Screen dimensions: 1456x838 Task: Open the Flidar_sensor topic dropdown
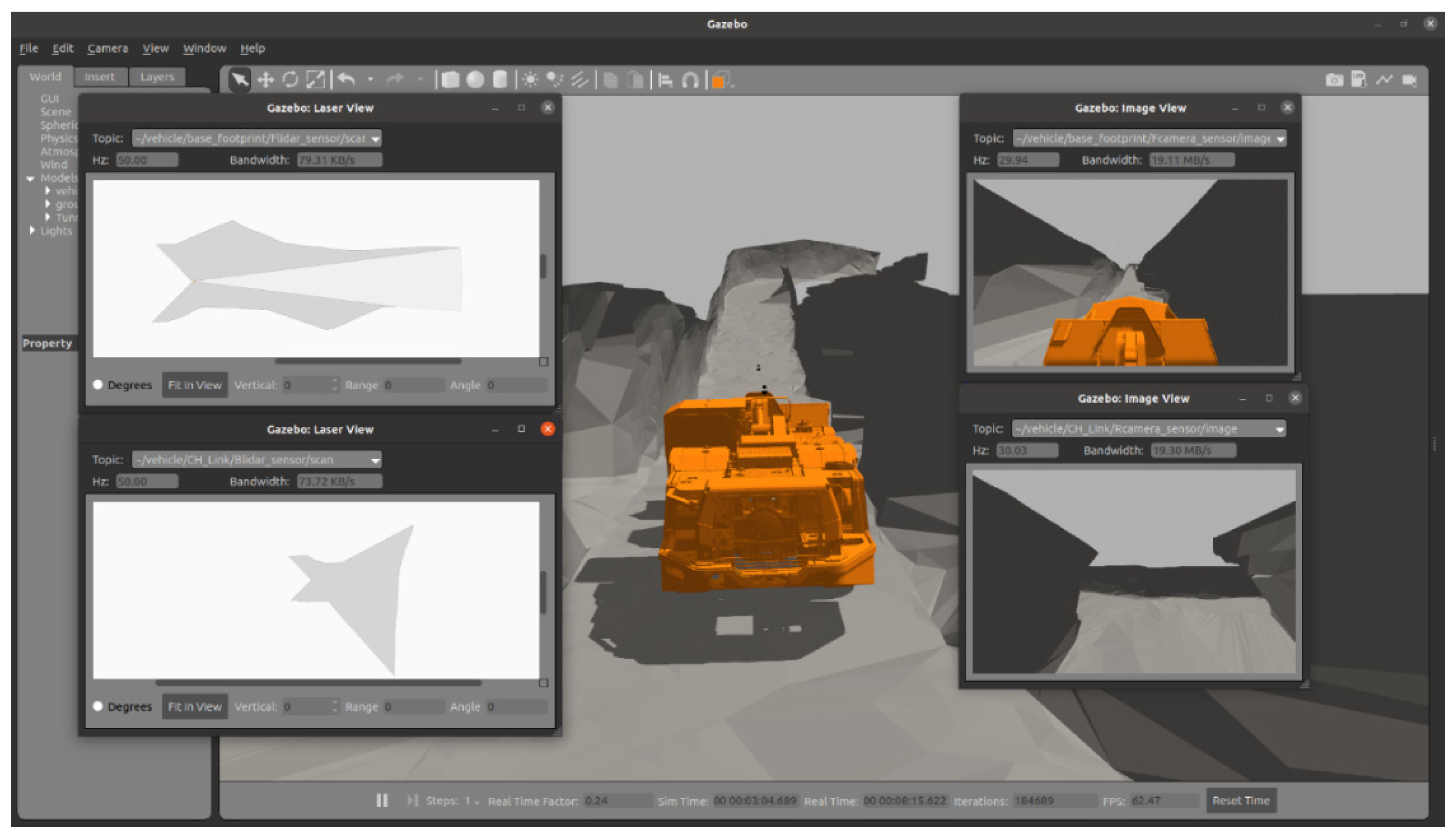point(375,139)
